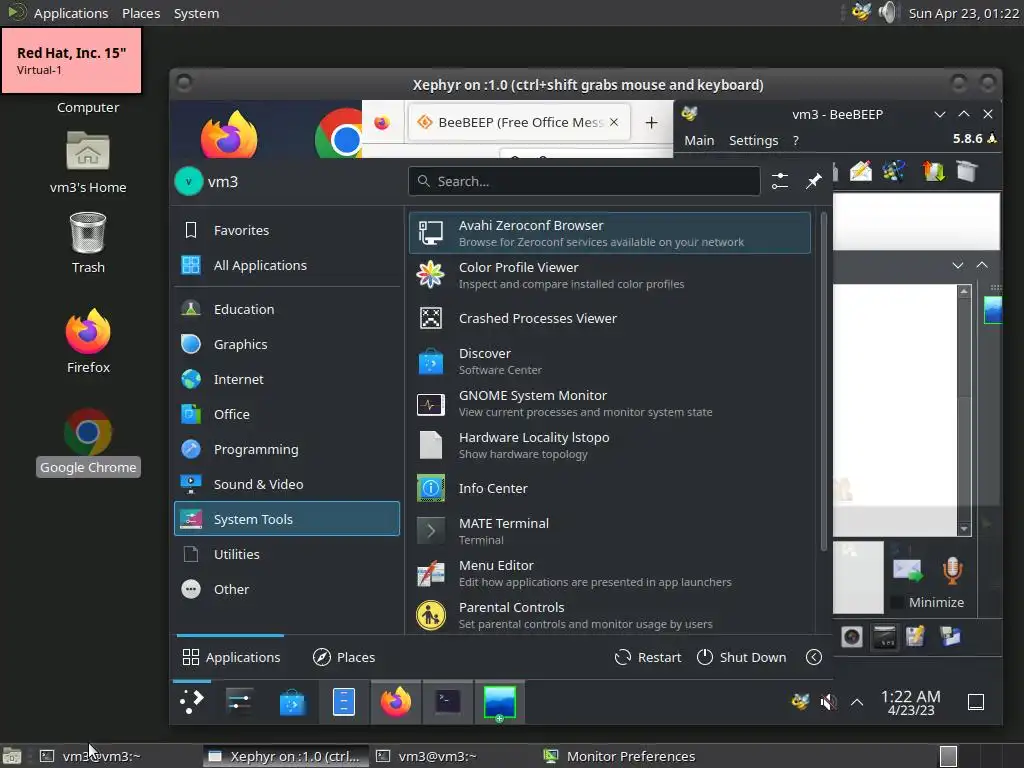
Task: Launch Discover Software Center
Action: point(609,361)
